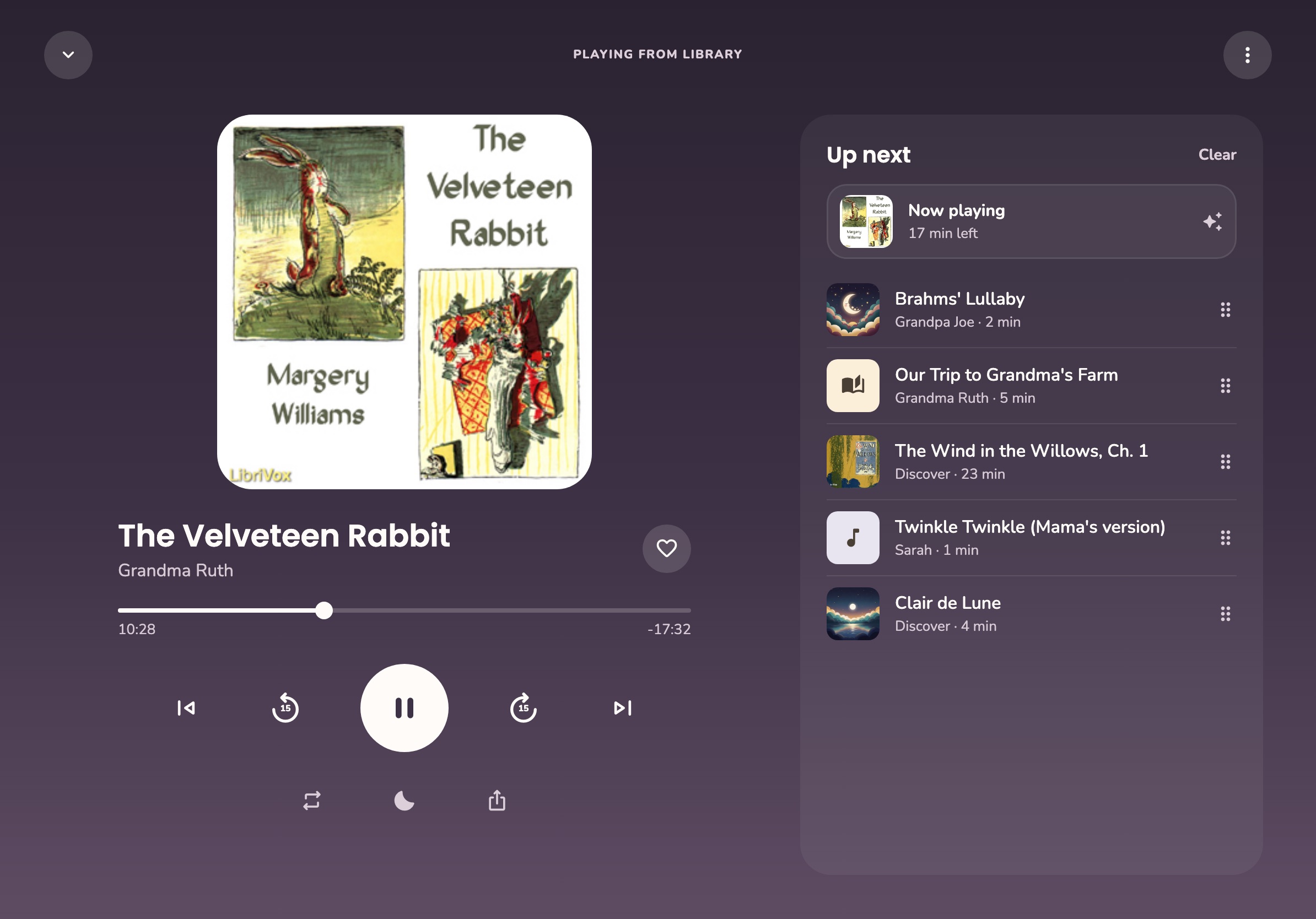Play The Wind in the Willows, Ch. 1
The height and width of the screenshot is (919, 1316).
tap(1031, 462)
